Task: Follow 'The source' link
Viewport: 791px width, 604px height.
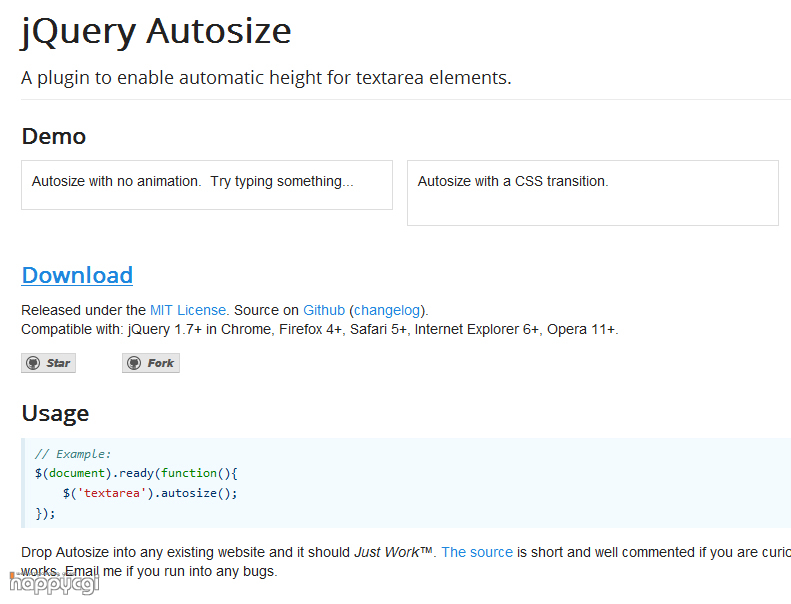Action: (477, 552)
